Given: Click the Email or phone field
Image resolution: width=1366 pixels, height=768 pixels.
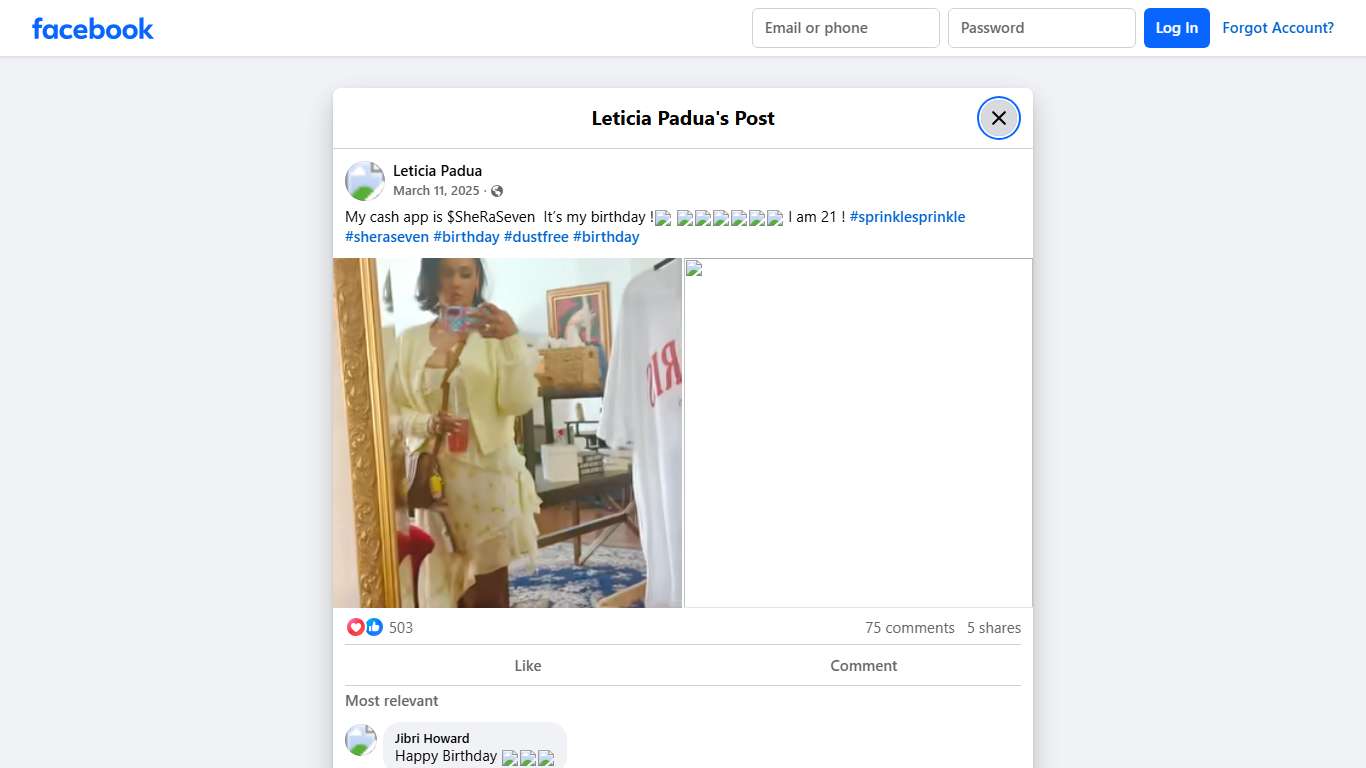Looking at the screenshot, I should tap(845, 28).
